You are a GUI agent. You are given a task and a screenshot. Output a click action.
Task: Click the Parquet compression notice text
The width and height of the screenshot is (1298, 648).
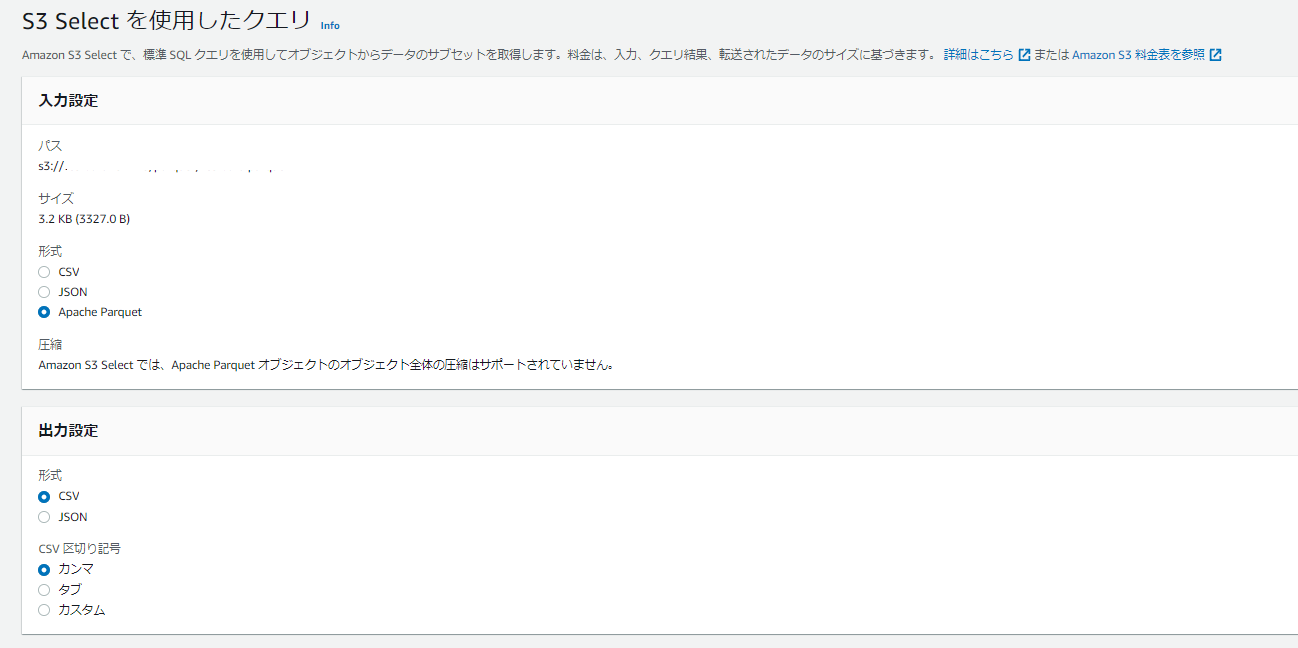point(325,364)
